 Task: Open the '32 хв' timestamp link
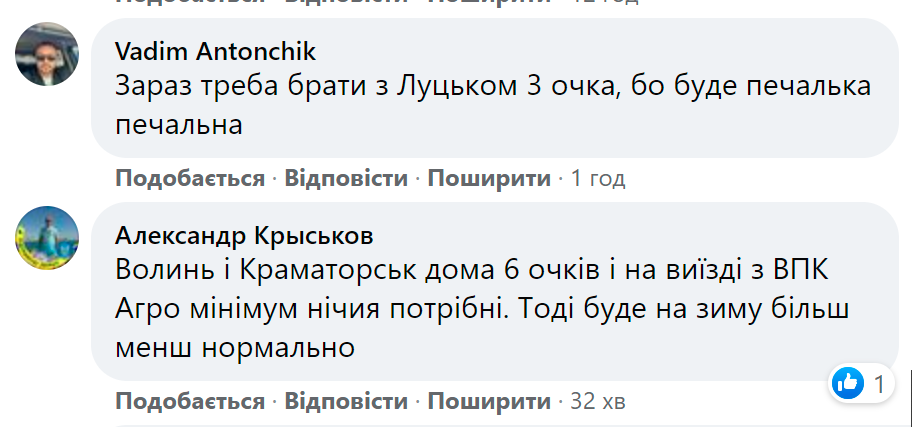597,402
